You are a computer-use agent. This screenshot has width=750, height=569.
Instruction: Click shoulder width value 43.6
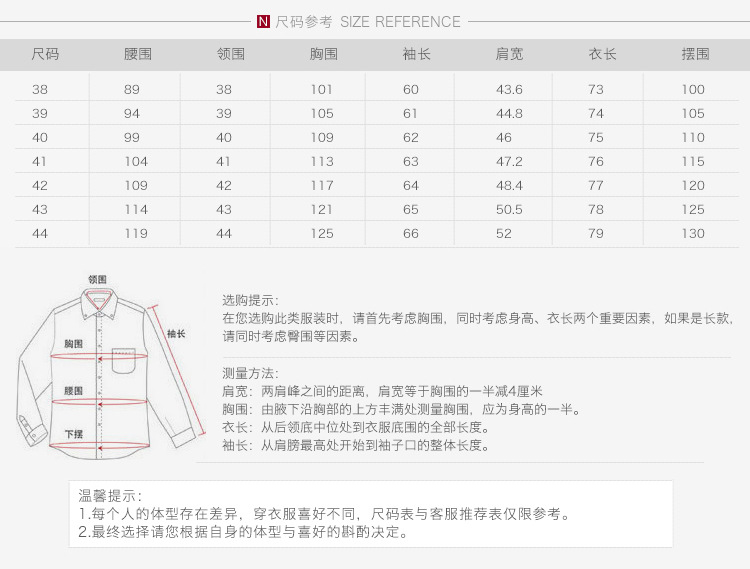[509, 89]
